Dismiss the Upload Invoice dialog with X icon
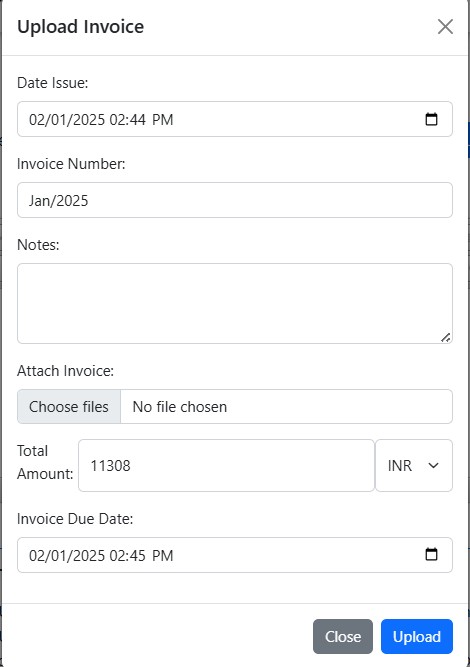Screen dimensions: 470x667 pos(445,27)
